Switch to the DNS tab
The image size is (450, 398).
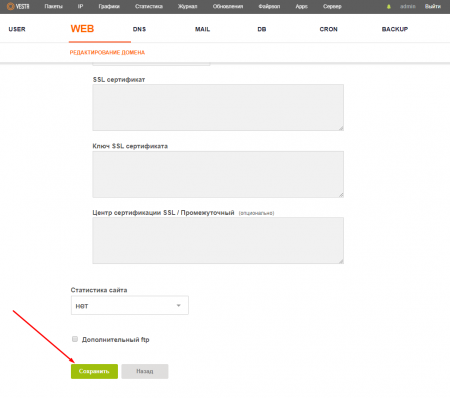(x=139, y=29)
